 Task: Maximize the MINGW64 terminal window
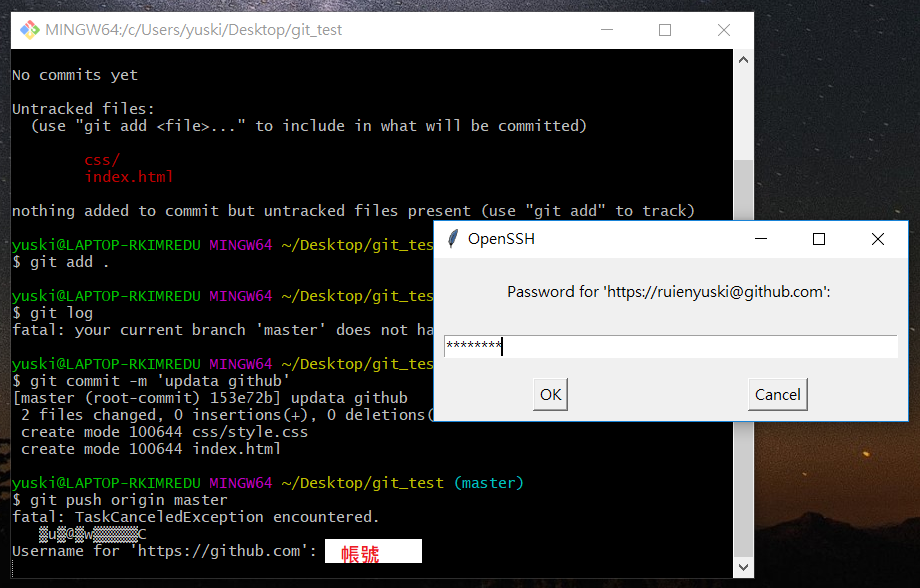[x=665, y=30]
